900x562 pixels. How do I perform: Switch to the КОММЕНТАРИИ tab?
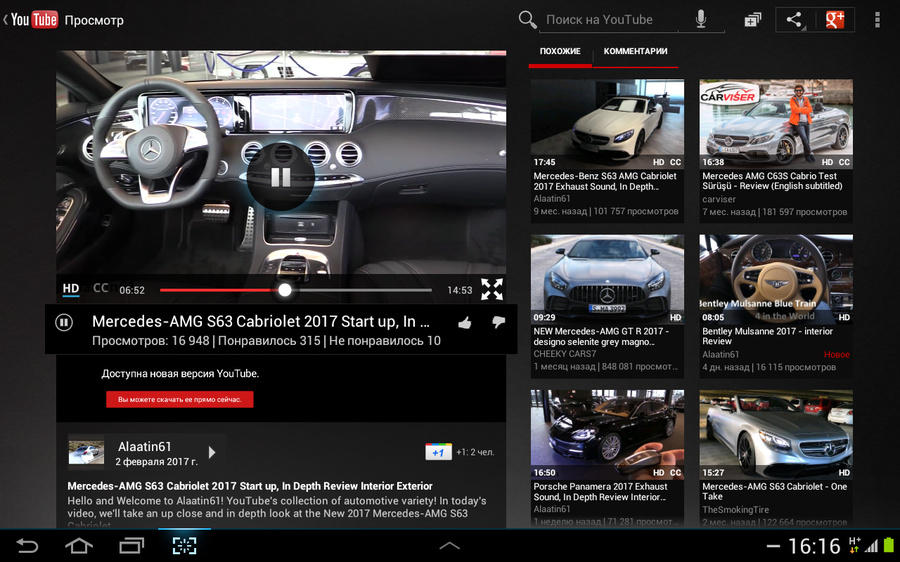pyautogui.click(x=635, y=52)
